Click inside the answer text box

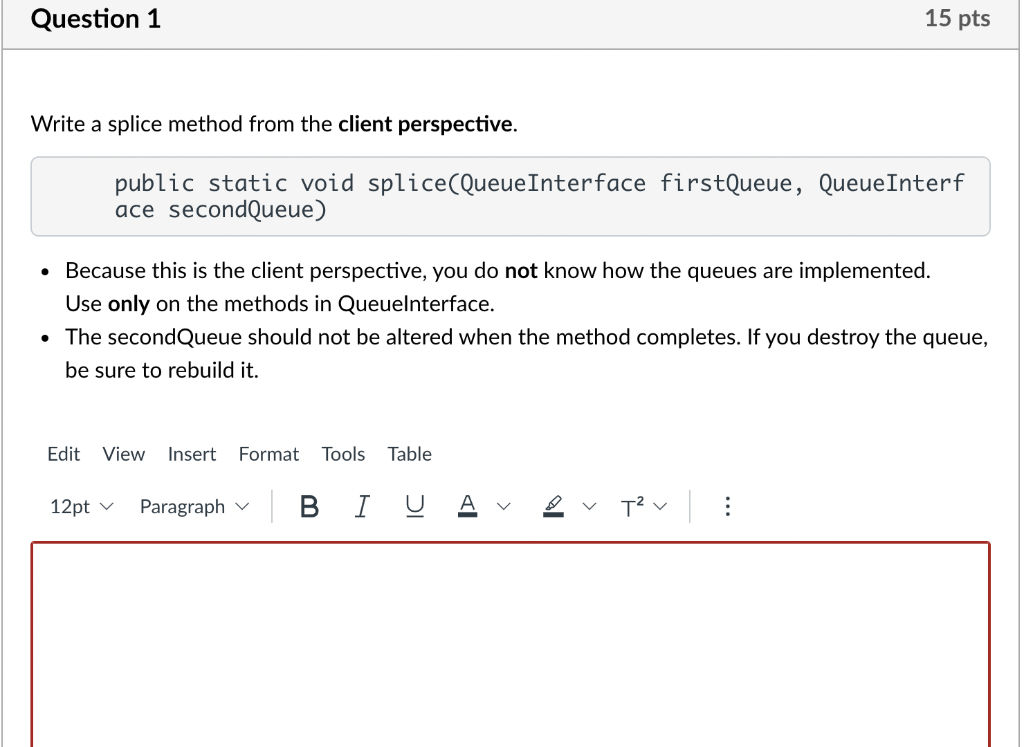(510, 640)
